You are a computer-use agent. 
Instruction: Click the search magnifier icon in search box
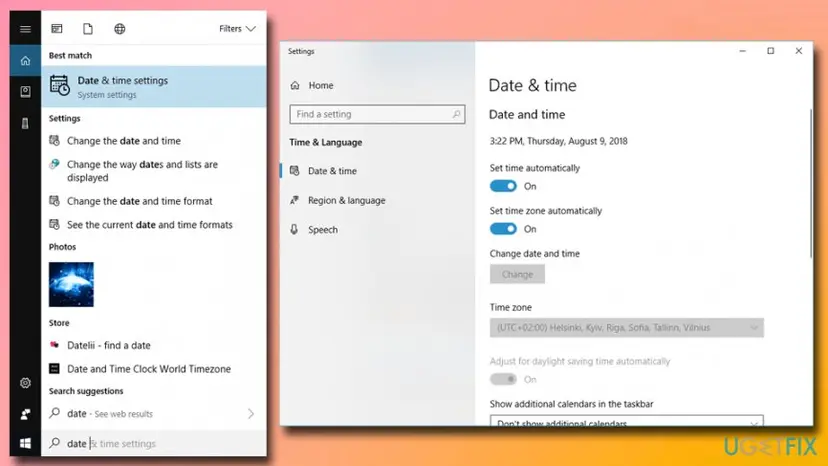point(54,443)
